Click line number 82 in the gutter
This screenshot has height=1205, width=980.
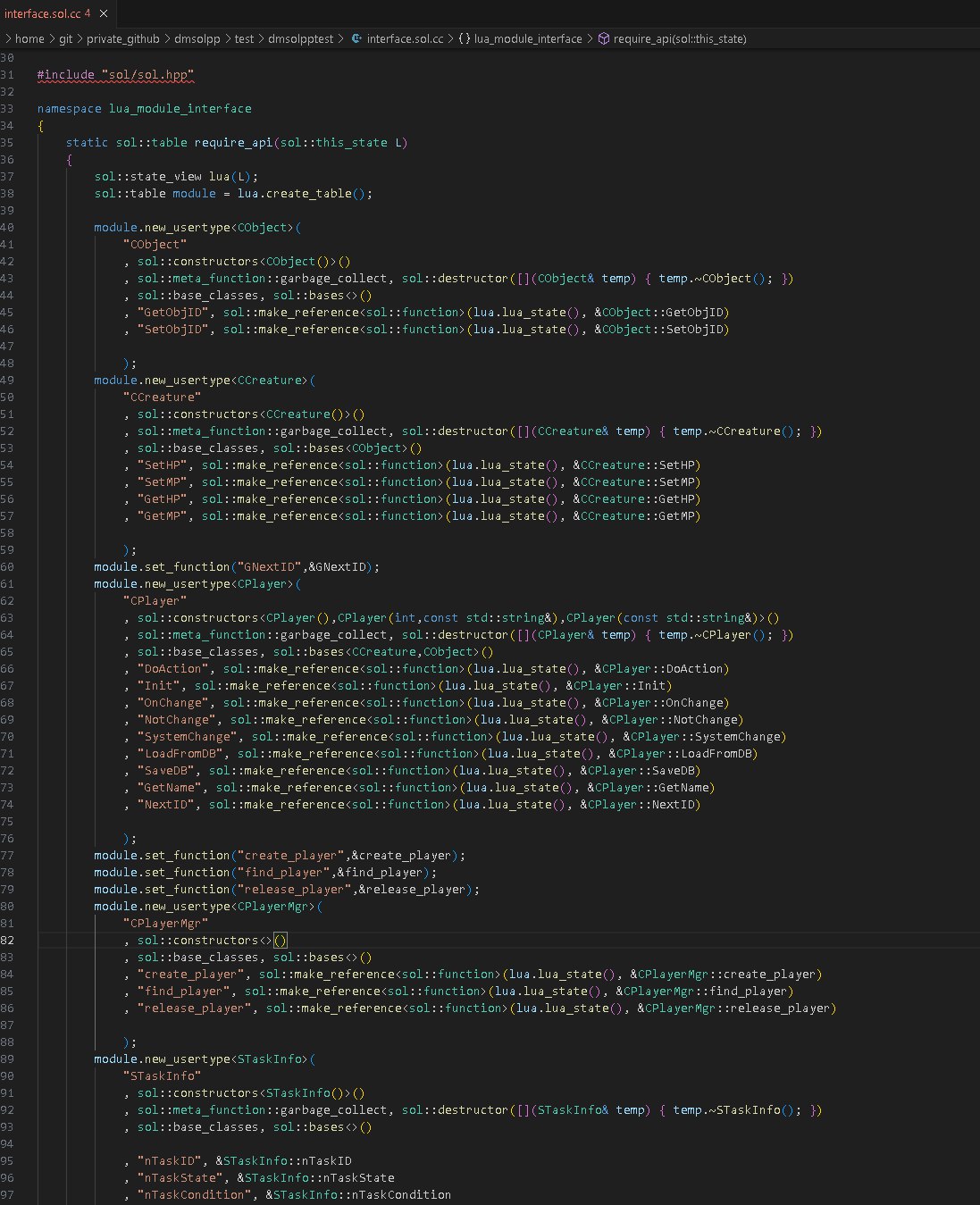pos(8,940)
